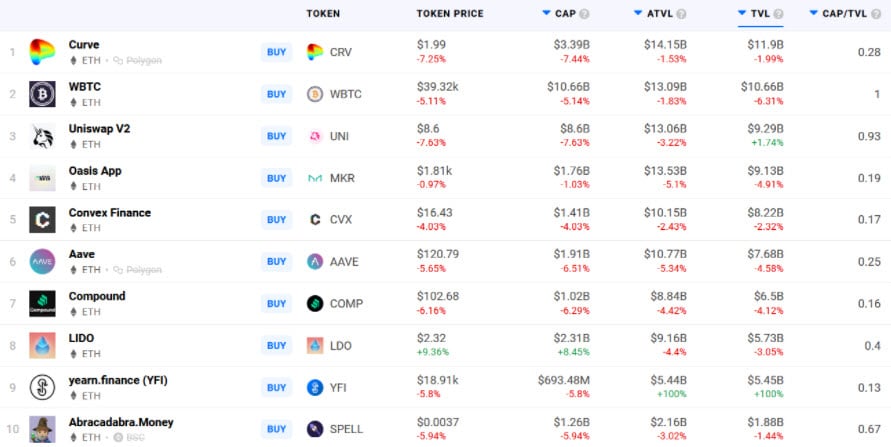
Task: Click the LDO token symbol text
Action: 340,346
